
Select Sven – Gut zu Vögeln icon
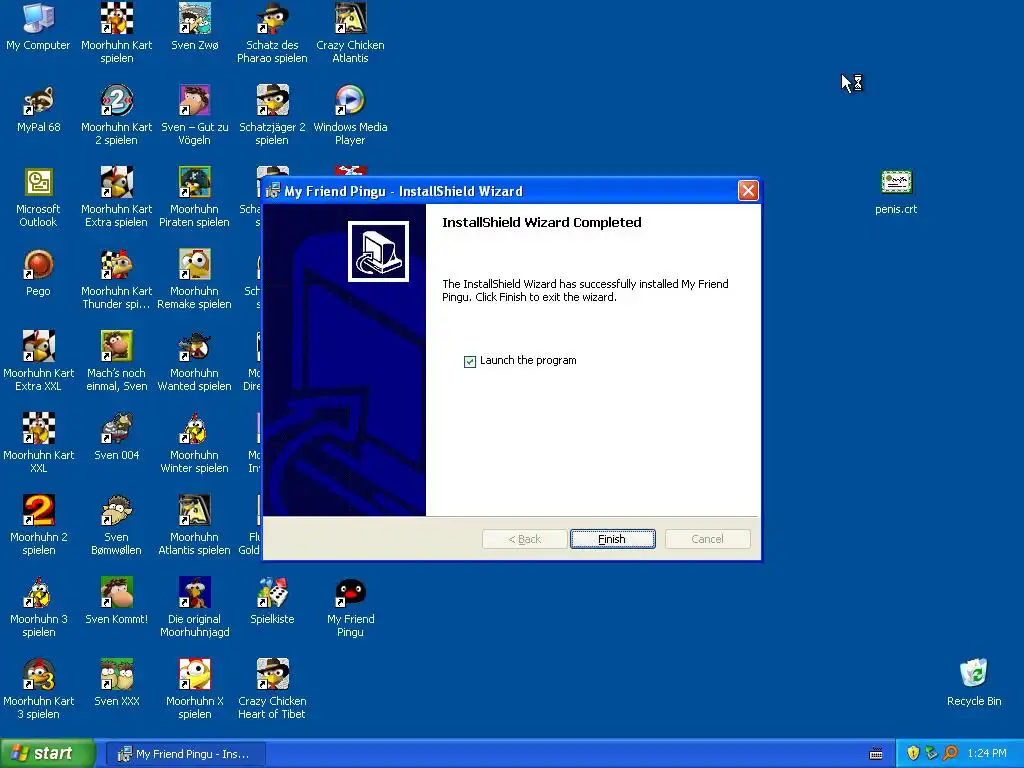click(195, 115)
